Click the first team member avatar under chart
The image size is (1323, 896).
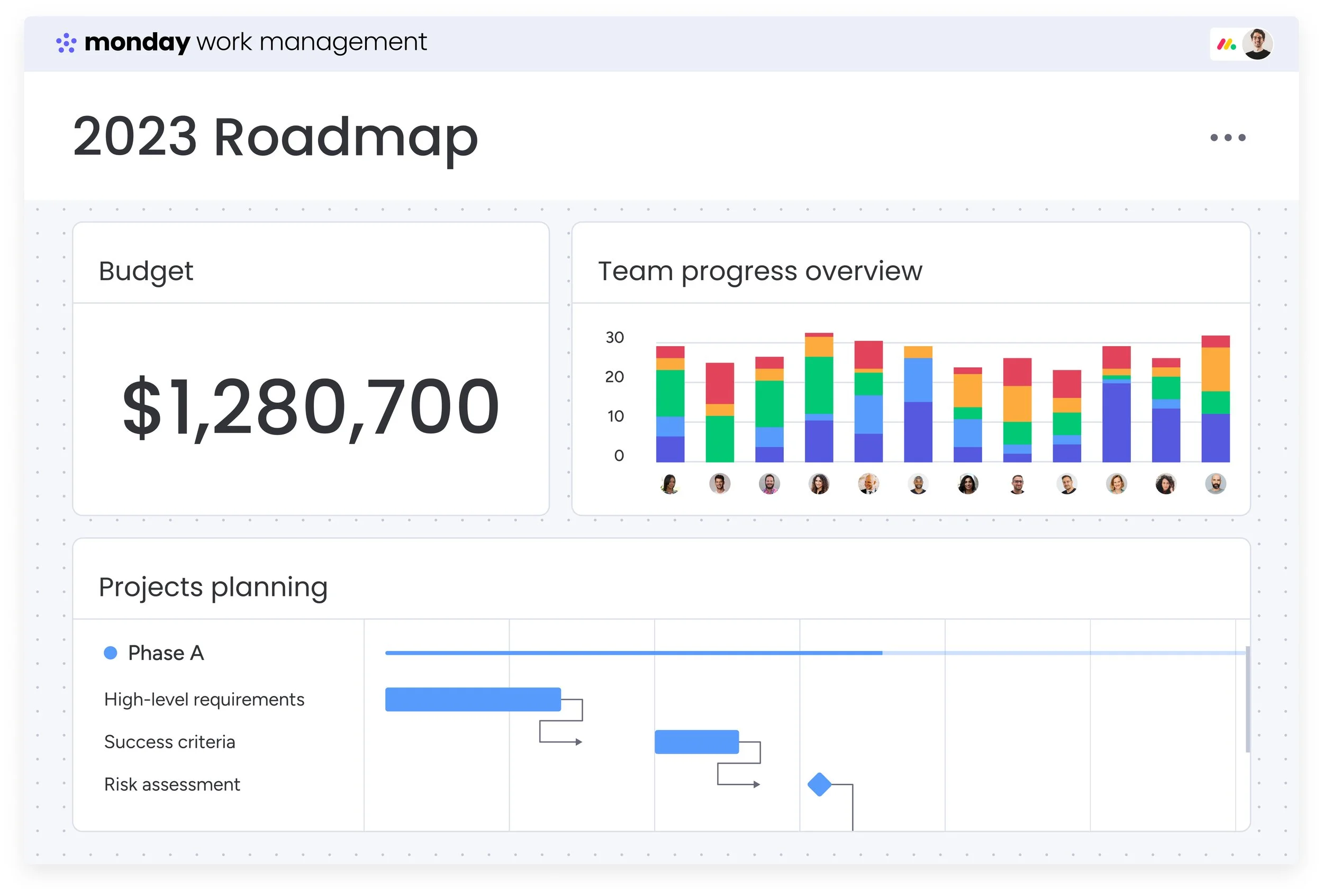[670, 484]
